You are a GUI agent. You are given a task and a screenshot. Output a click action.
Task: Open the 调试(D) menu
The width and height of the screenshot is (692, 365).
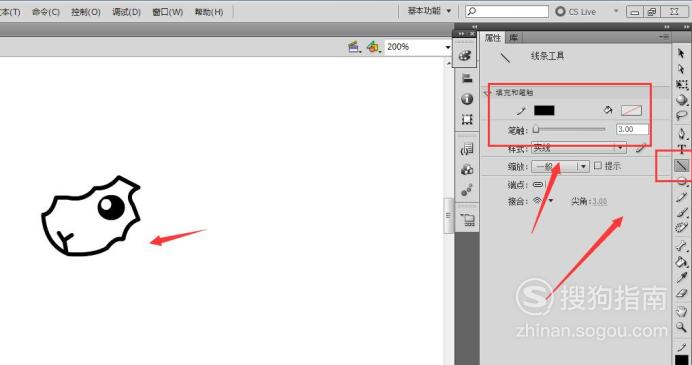pyautogui.click(x=126, y=11)
